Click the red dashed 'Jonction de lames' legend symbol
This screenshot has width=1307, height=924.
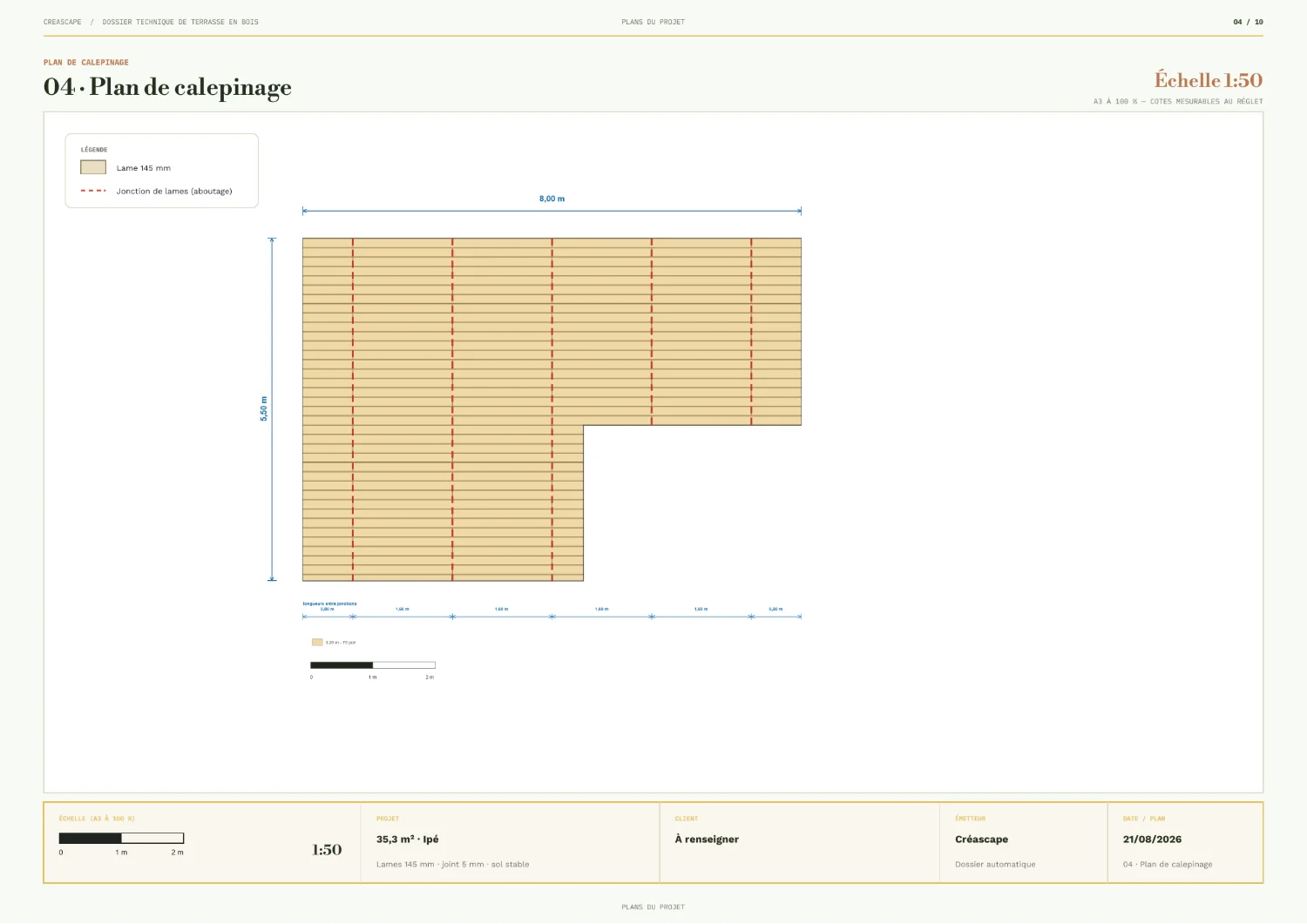pos(93,191)
